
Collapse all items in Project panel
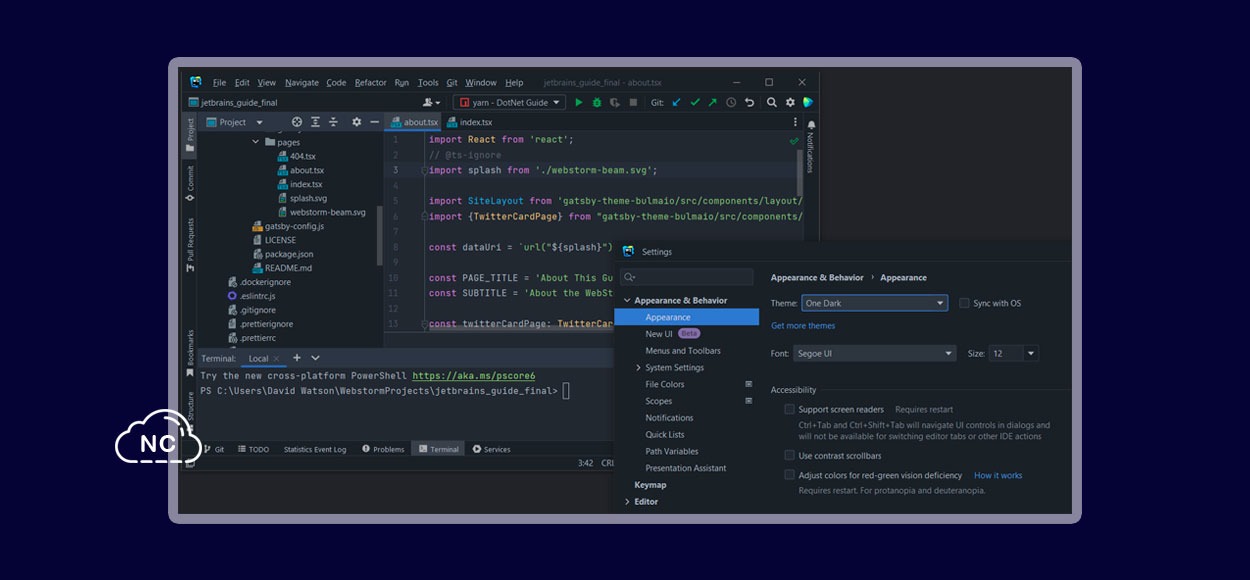coord(335,122)
